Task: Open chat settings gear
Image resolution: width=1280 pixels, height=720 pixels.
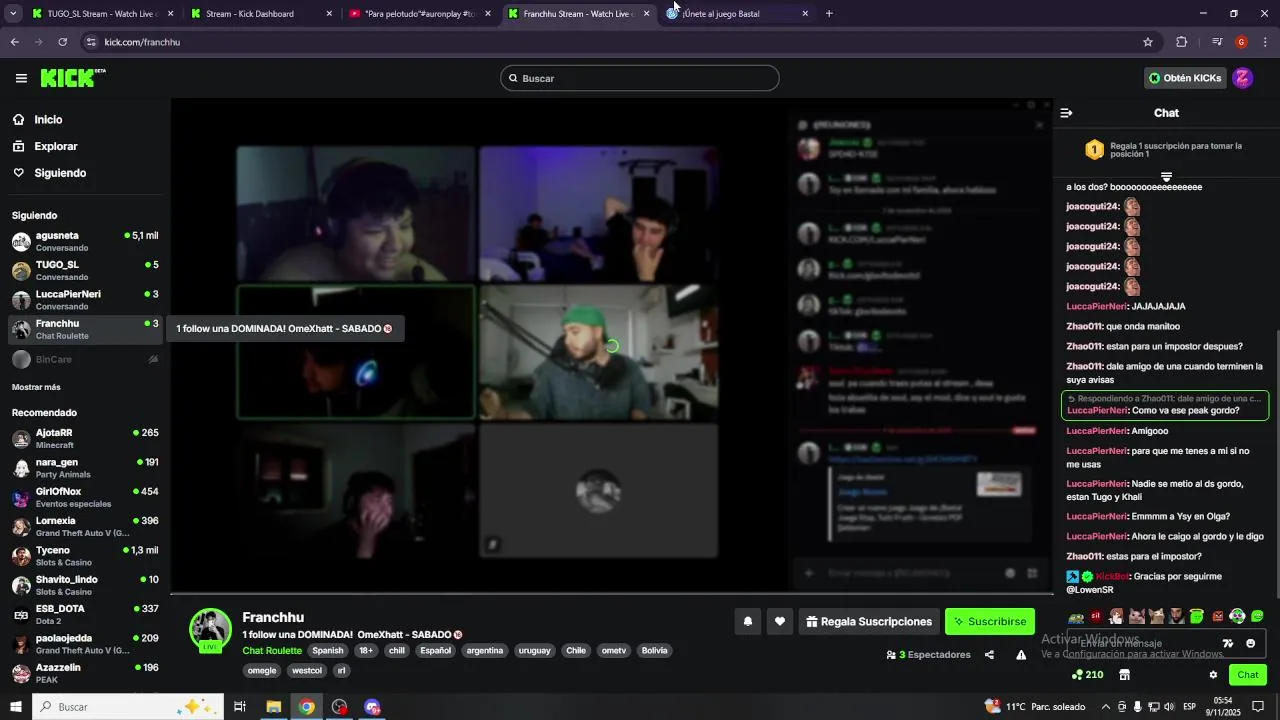Action: click(1213, 675)
